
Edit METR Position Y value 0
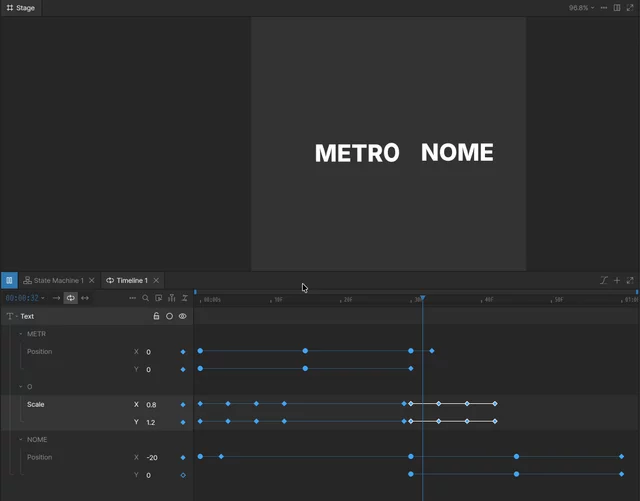coord(149,370)
